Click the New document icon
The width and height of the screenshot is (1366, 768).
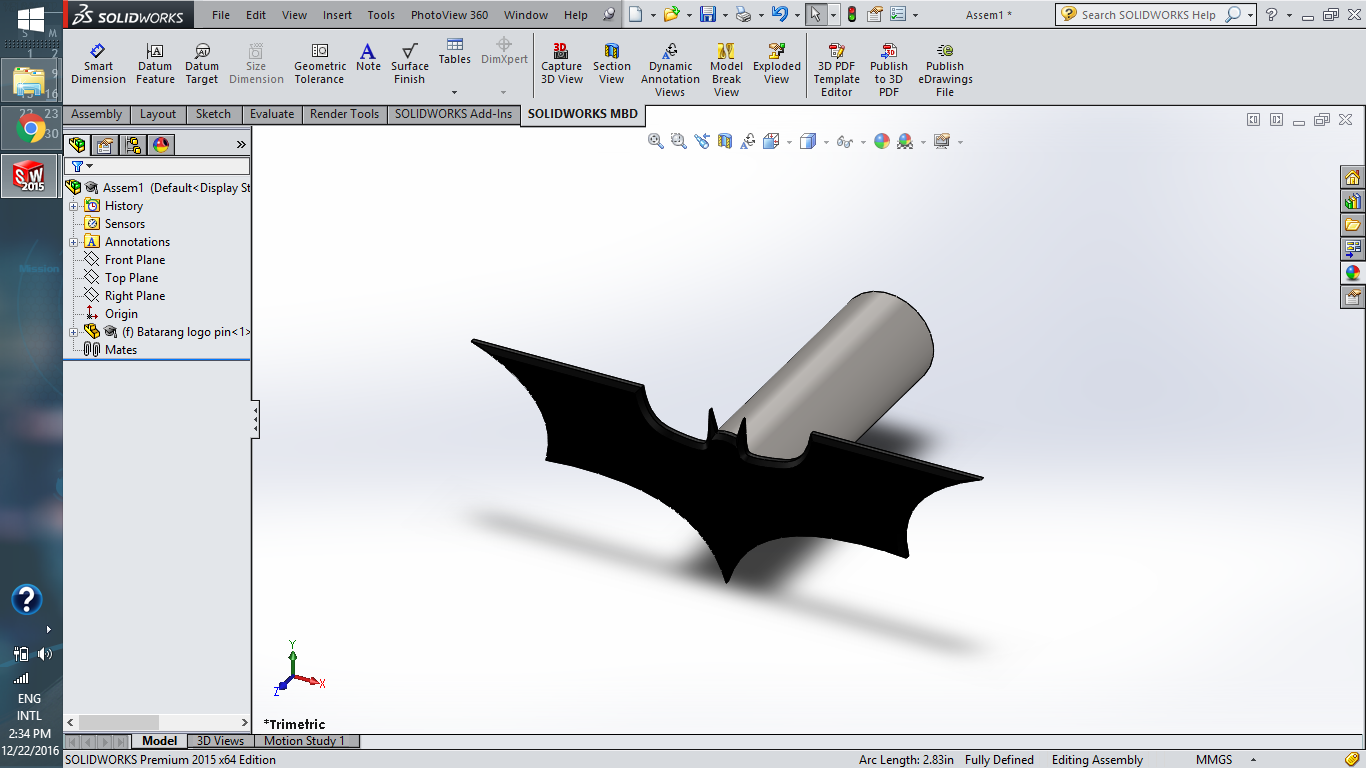[x=635, y=14]
